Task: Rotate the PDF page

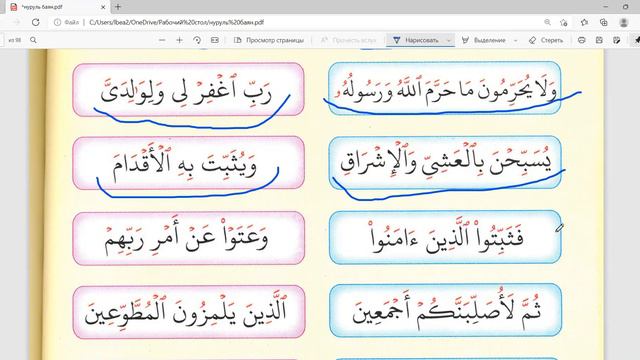Action: point(197,40)
